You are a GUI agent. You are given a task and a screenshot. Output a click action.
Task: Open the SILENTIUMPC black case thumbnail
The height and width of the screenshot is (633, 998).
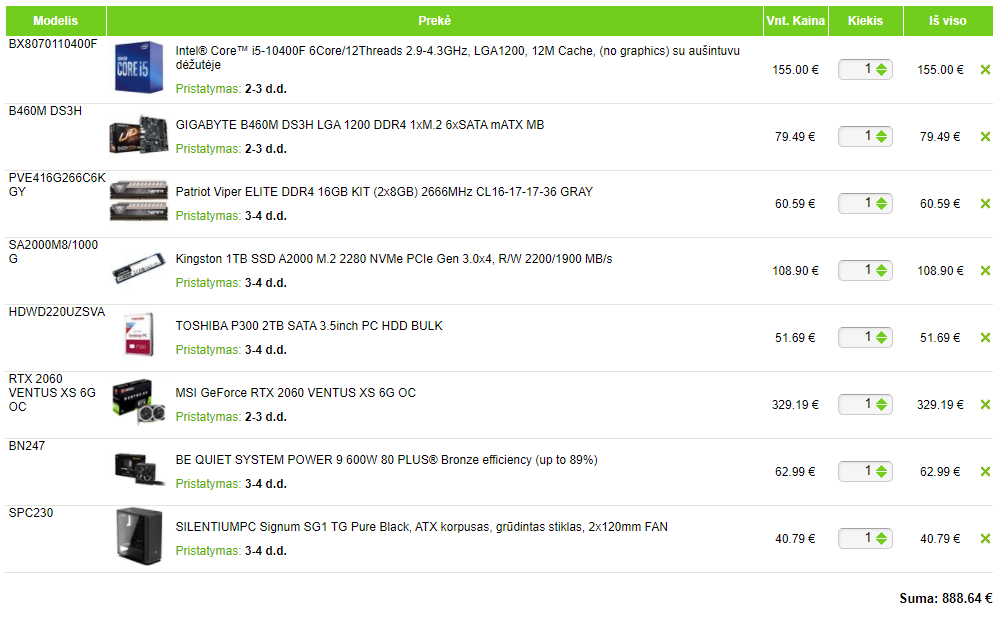(139, 536)
